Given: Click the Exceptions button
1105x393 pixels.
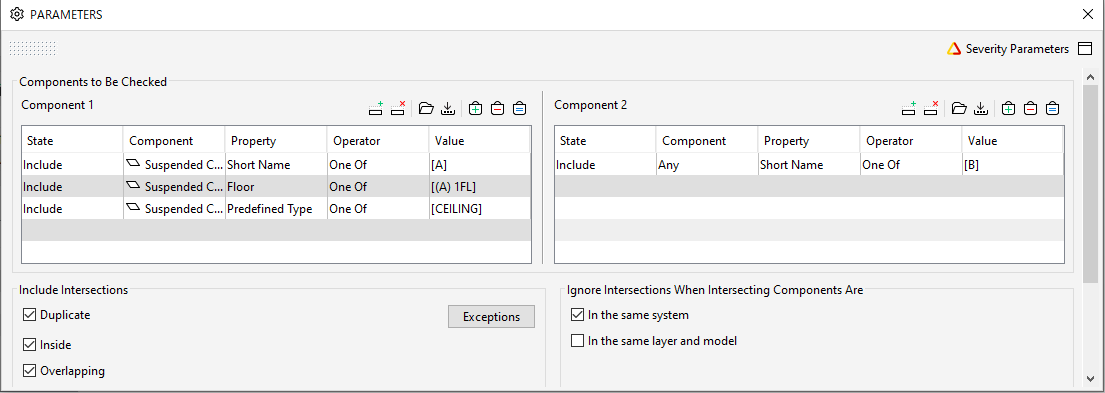Looking at the screenshot, I should 491,317.
